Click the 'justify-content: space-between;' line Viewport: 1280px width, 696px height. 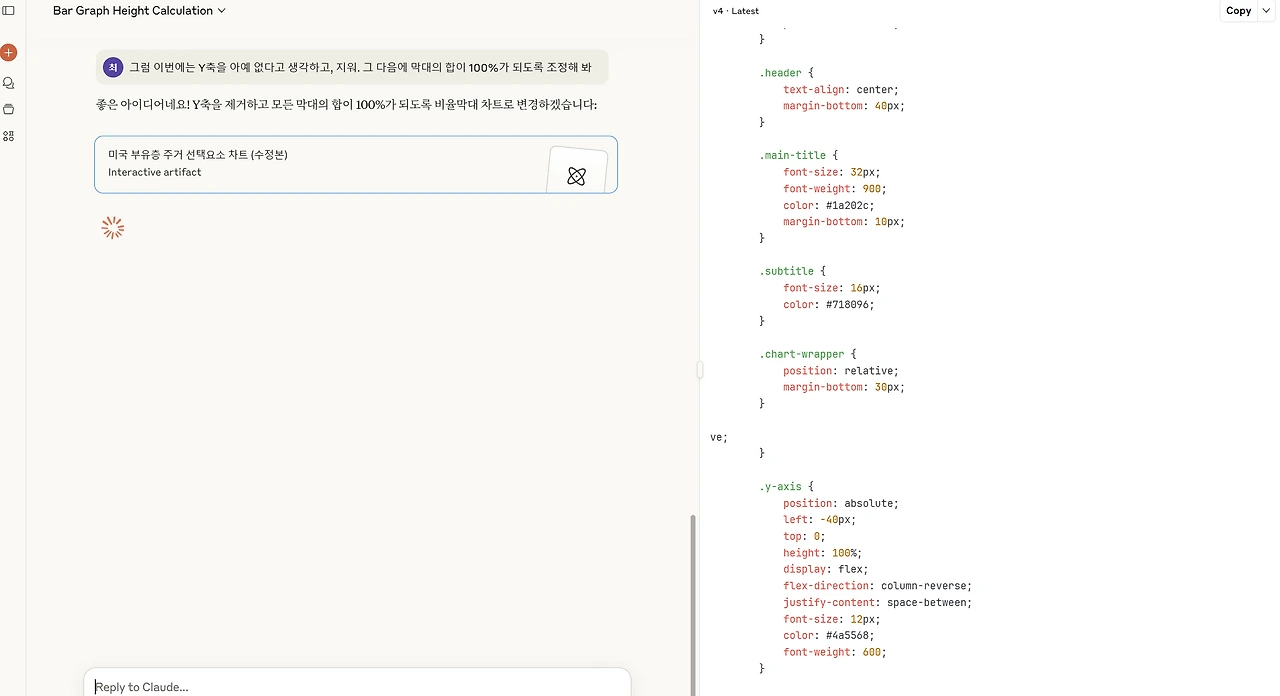pyautogui.click(x=877, y=602)
